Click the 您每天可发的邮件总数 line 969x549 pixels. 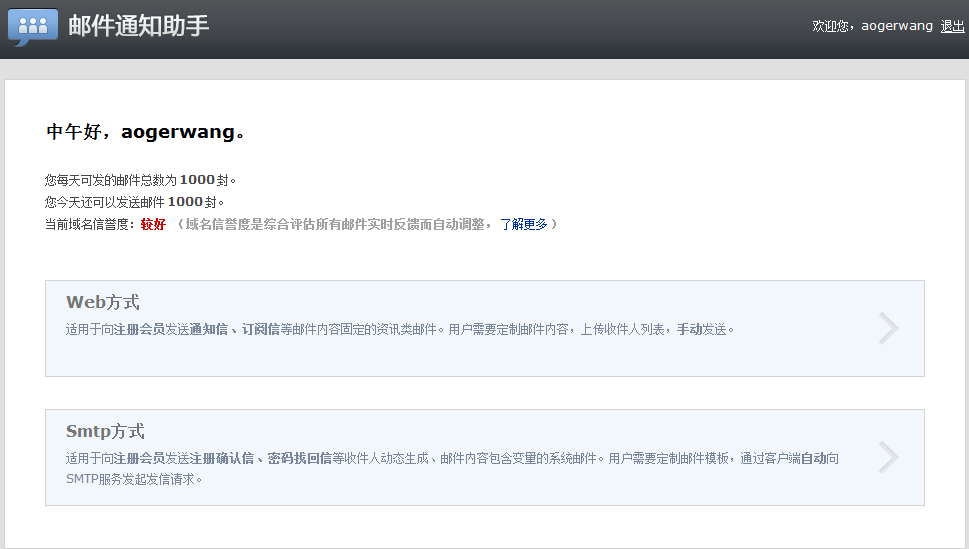coord(140,180)
